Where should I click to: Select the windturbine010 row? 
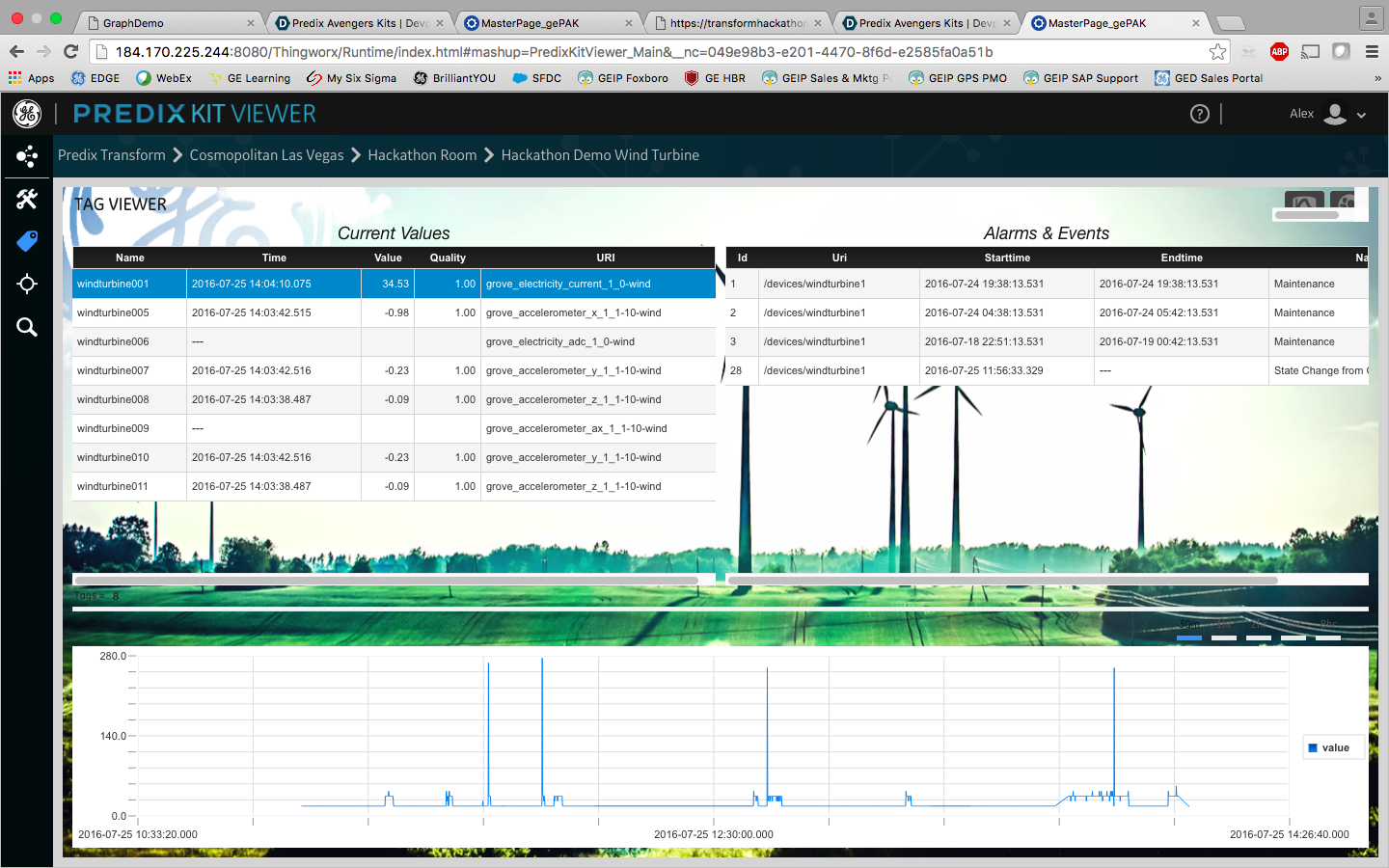(x=394, y=457)
